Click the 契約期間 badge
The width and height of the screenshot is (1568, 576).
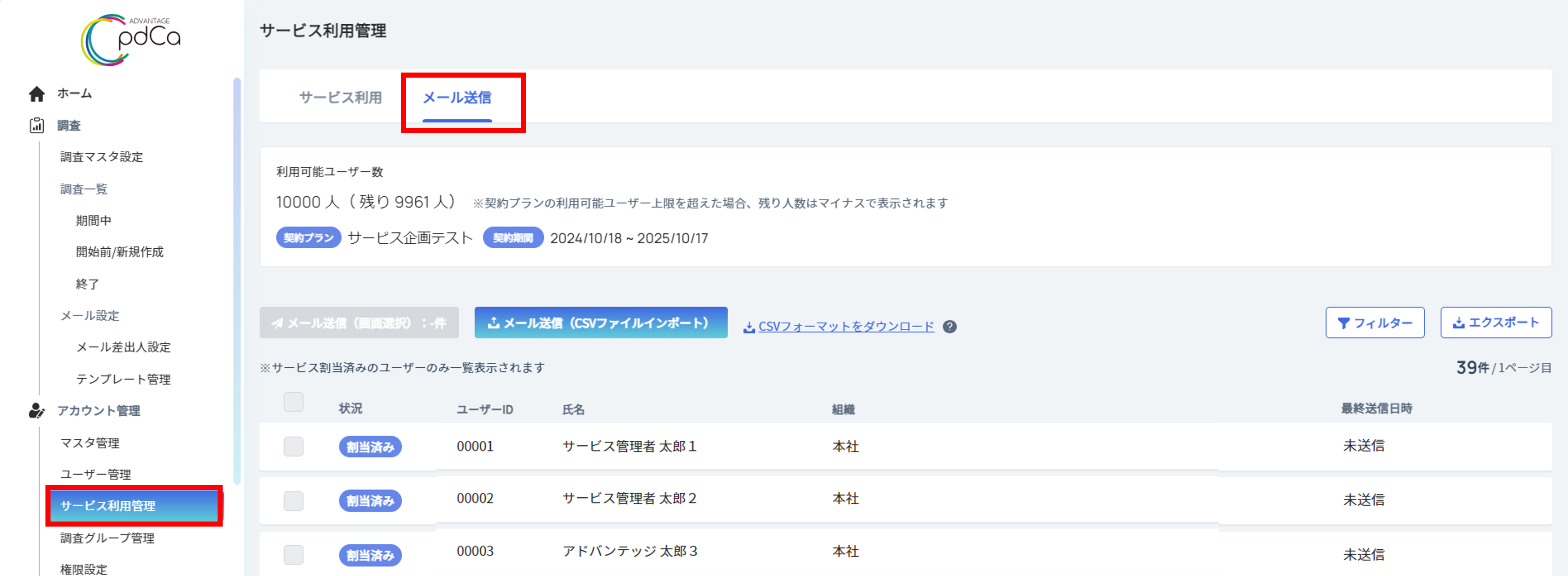[513, 237]
